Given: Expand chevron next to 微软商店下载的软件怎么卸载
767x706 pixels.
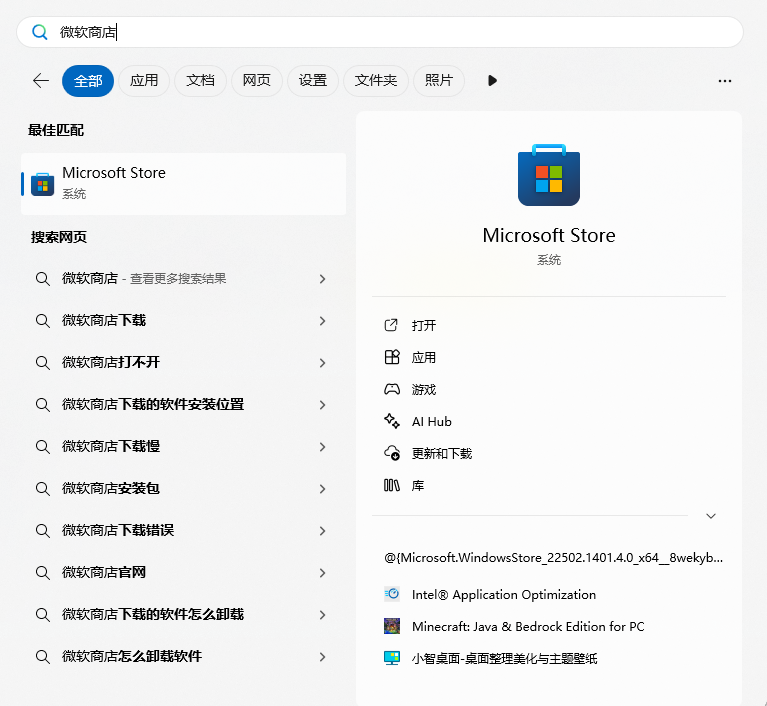Looking at the screenshot, I should (x=322, y=615).
